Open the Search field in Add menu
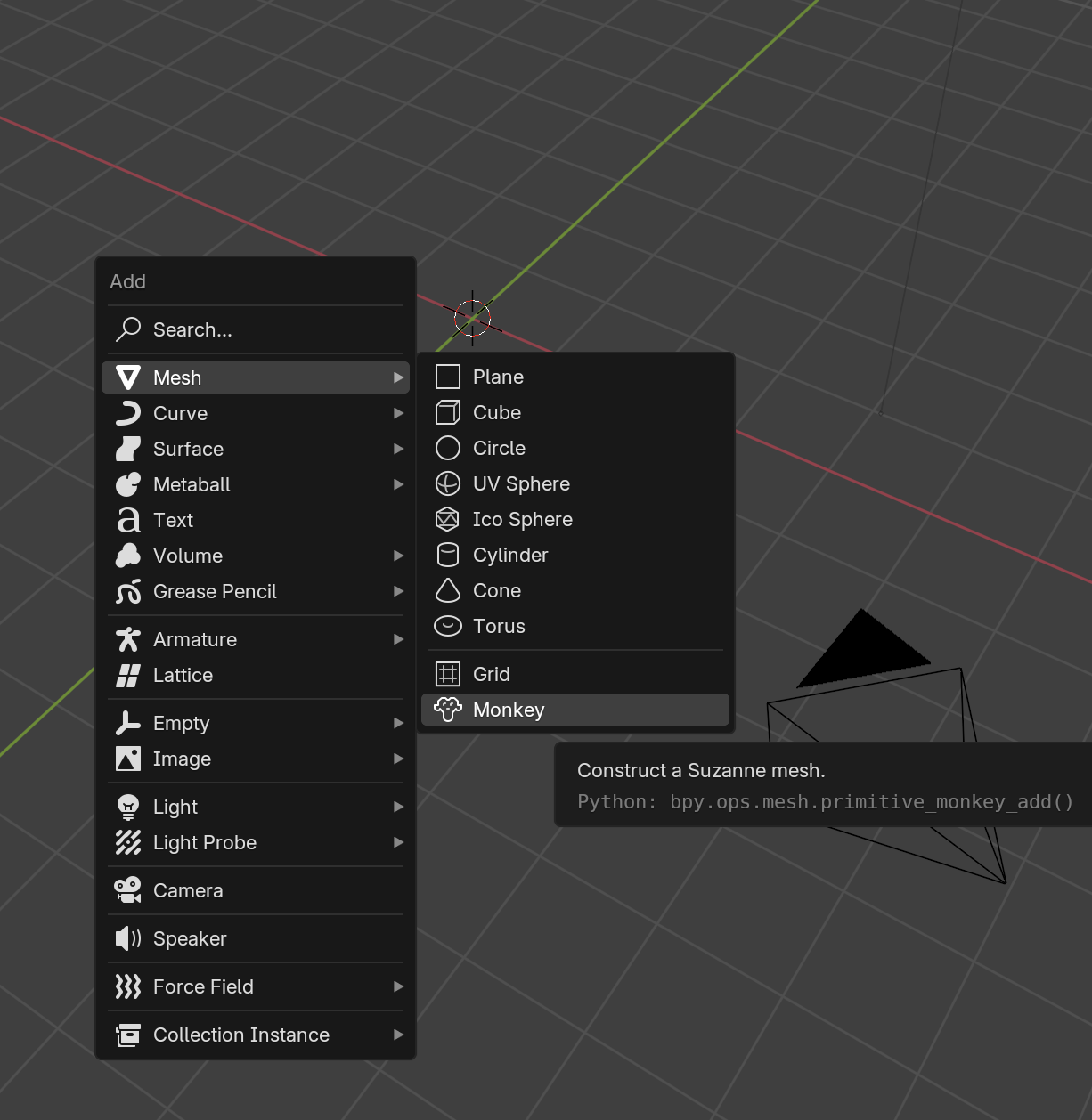The width and height of the screenshot is (1092, 1120). pos(256,329)
